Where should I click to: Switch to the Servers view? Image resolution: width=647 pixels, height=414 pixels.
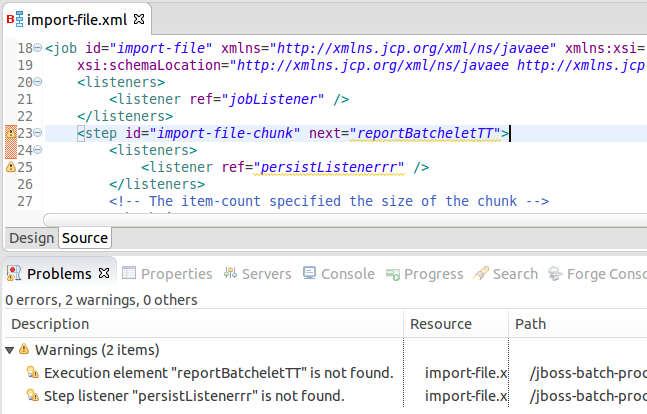(258, 274)
